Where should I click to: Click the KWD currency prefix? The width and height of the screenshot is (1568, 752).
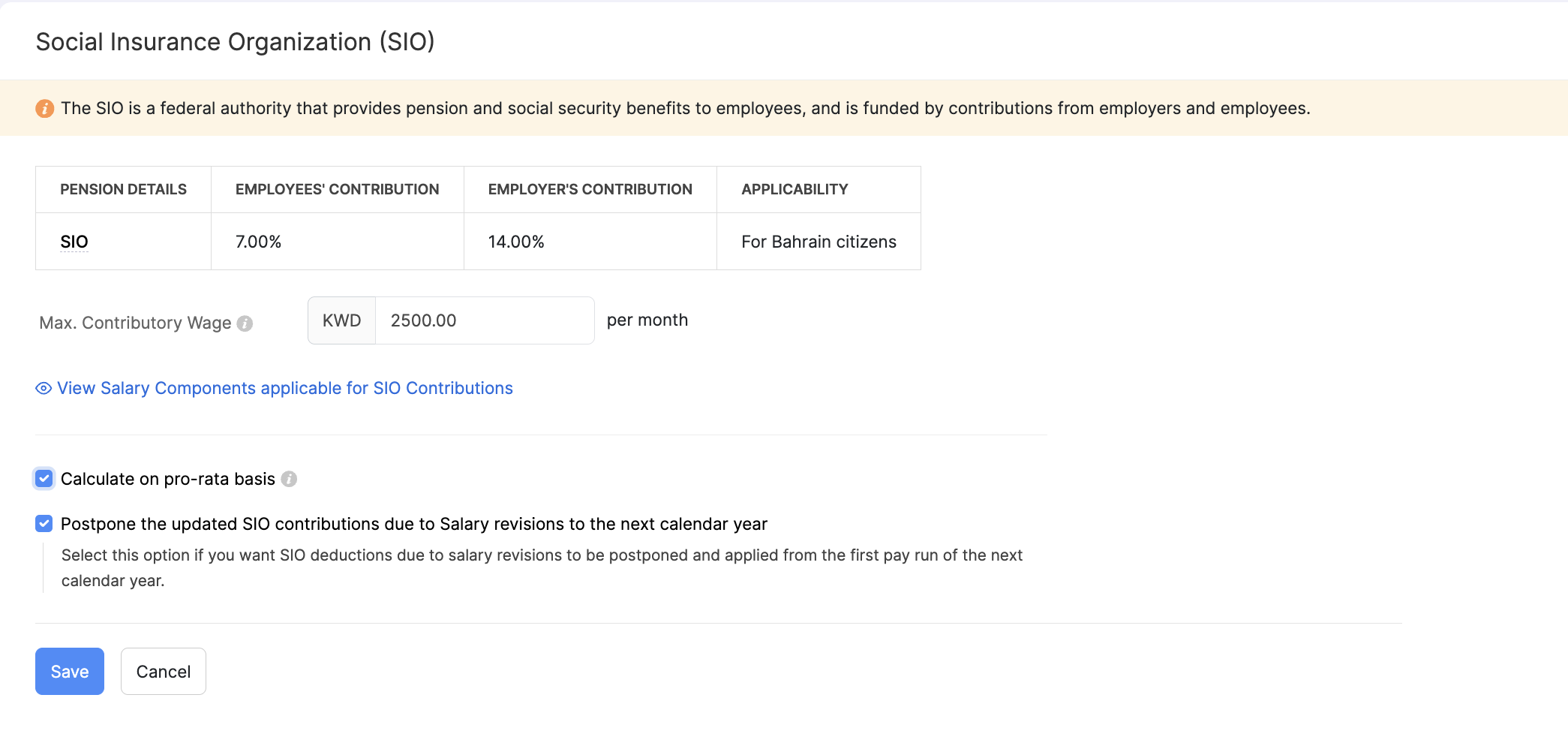341,320
